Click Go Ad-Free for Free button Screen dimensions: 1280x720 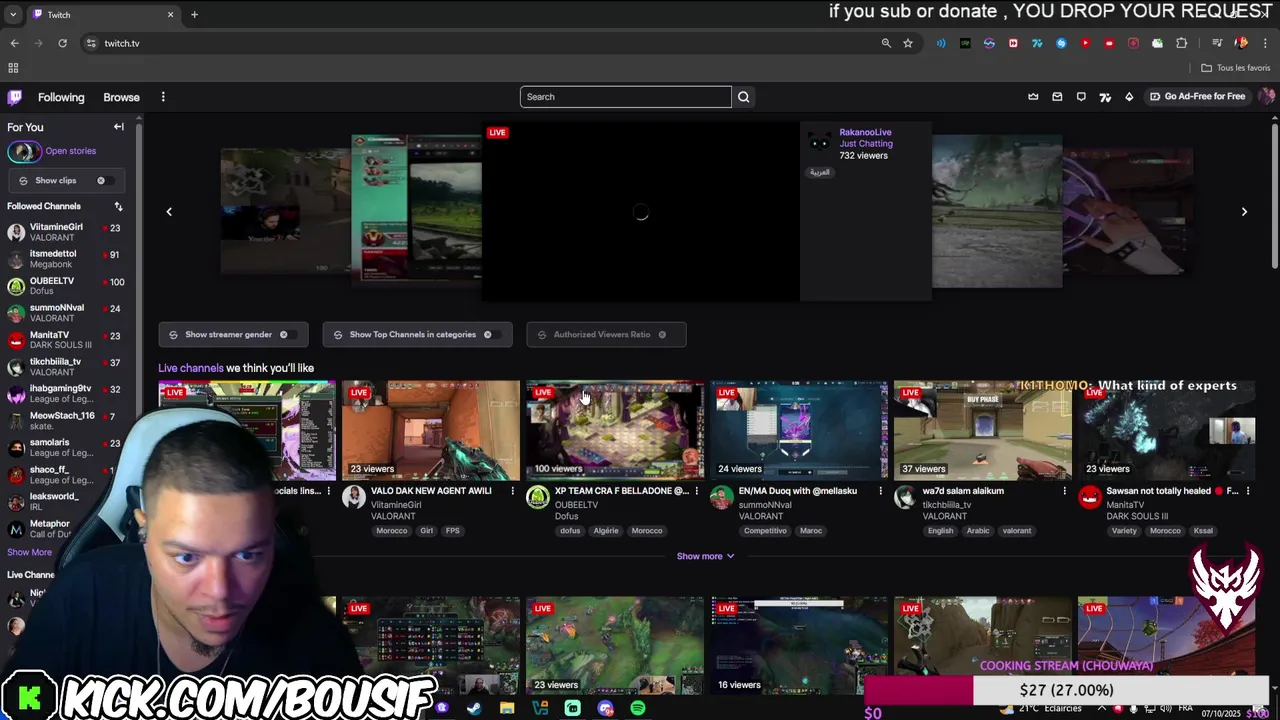click(1197, 97)
